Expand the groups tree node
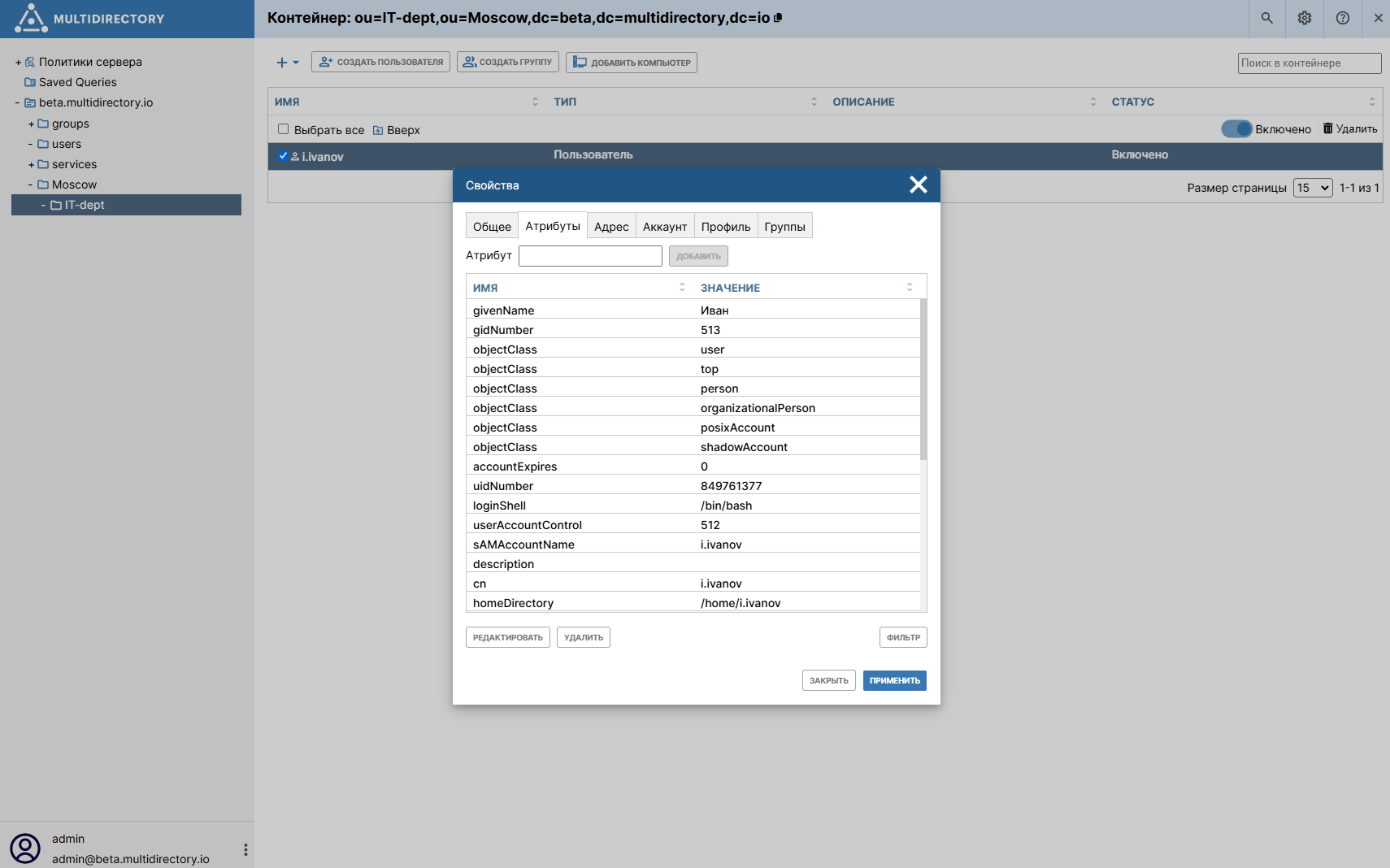The width and height of the screenshot is (1390, 868). [x=31, y=124]
